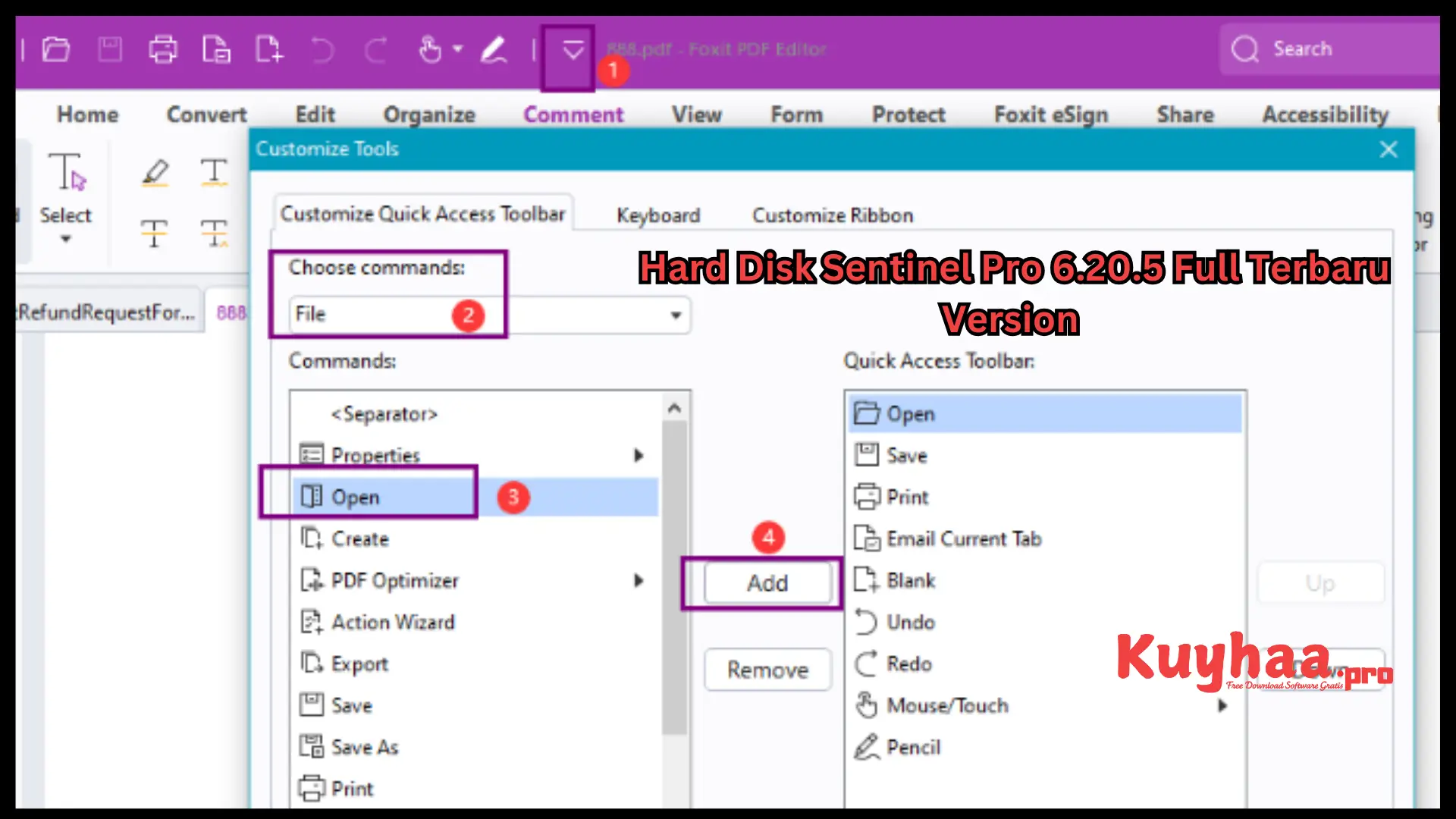Click the Remove button
This screenshot has height=819, width=1456.
(x=767, y=670)
